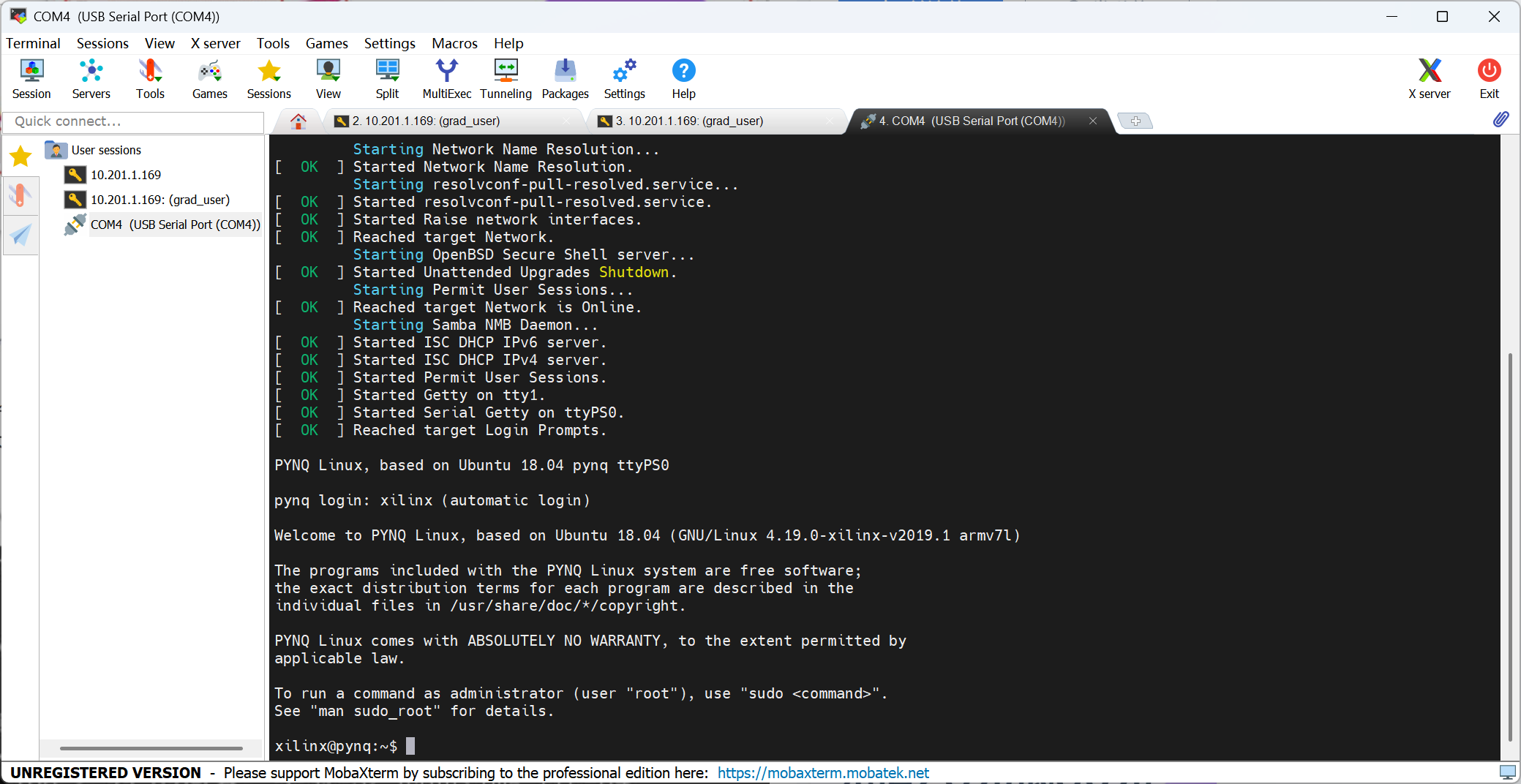Click the terminal vertical scrollbar
1521x784 pixels.
click(x=1510, y=547)
